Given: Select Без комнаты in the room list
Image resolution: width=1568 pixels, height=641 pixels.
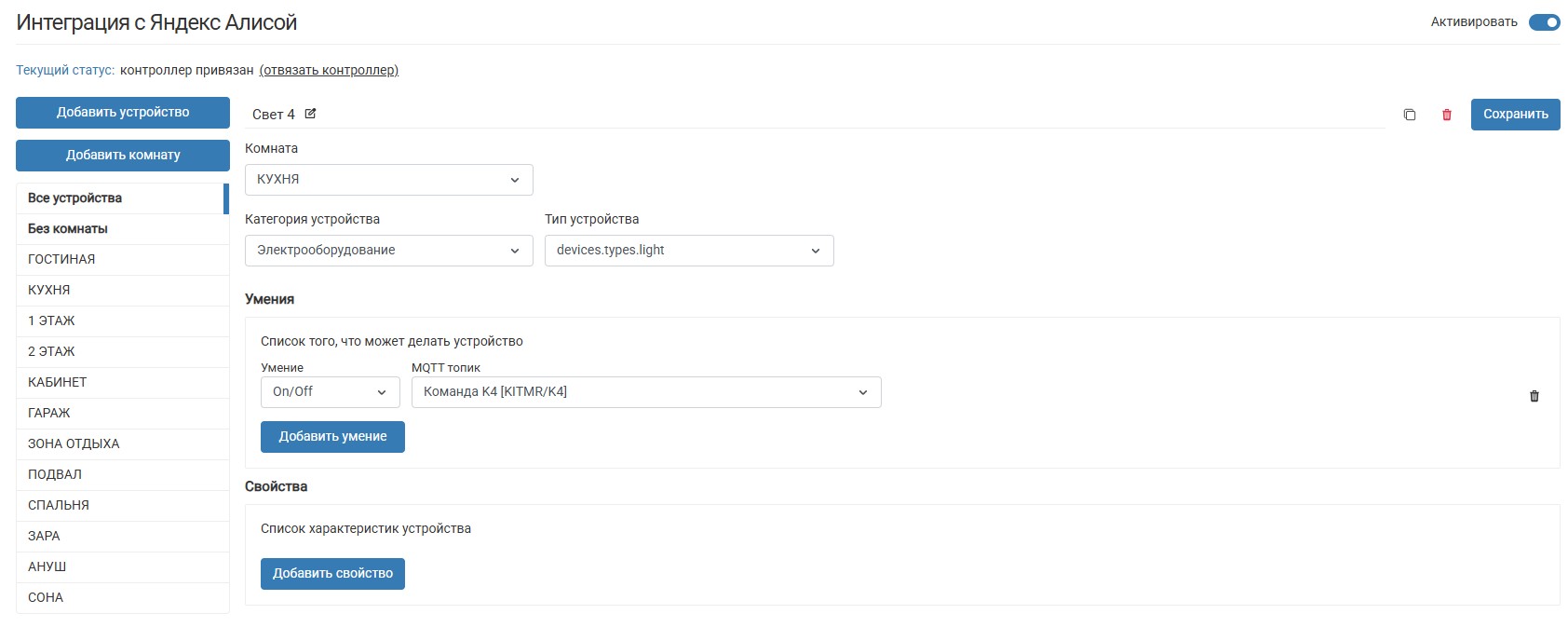Looking at the screenshot, I should tap(122, 229).
